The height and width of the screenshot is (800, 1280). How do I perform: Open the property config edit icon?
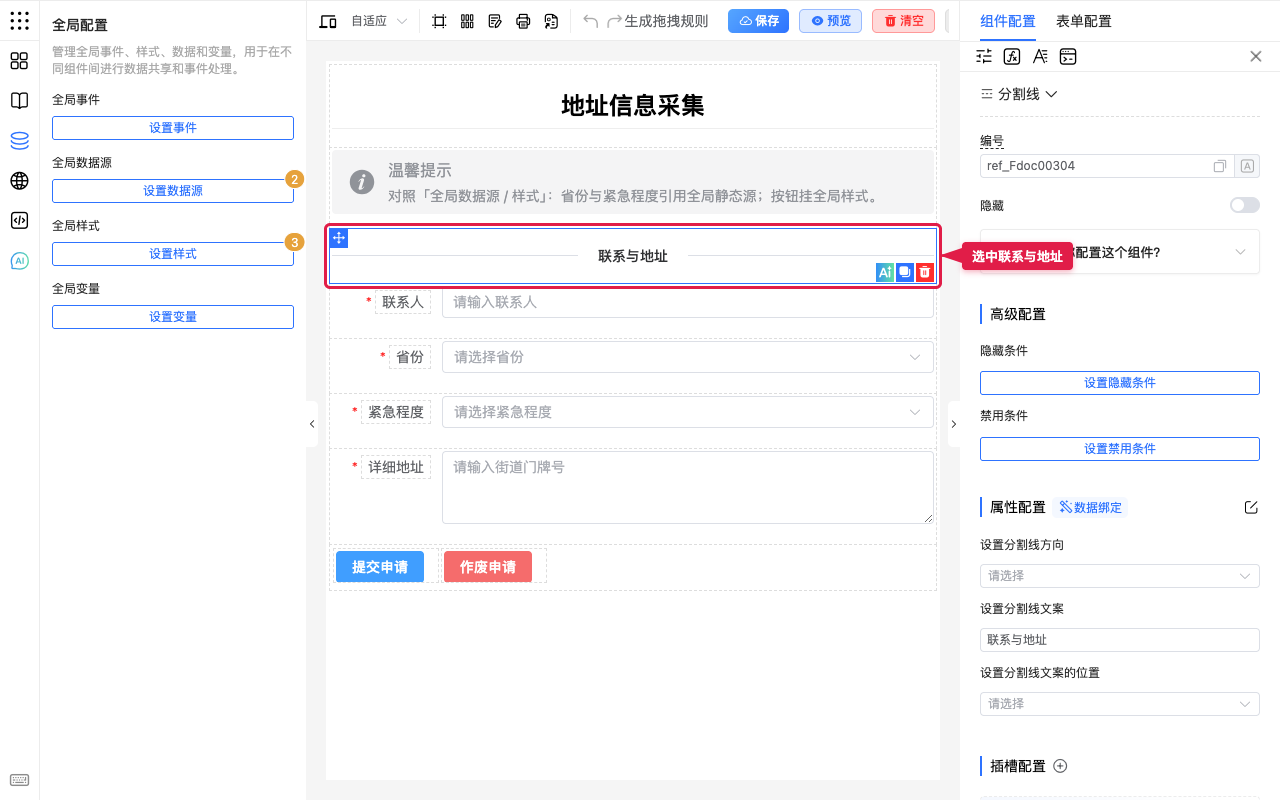(x=1251, y=507)
